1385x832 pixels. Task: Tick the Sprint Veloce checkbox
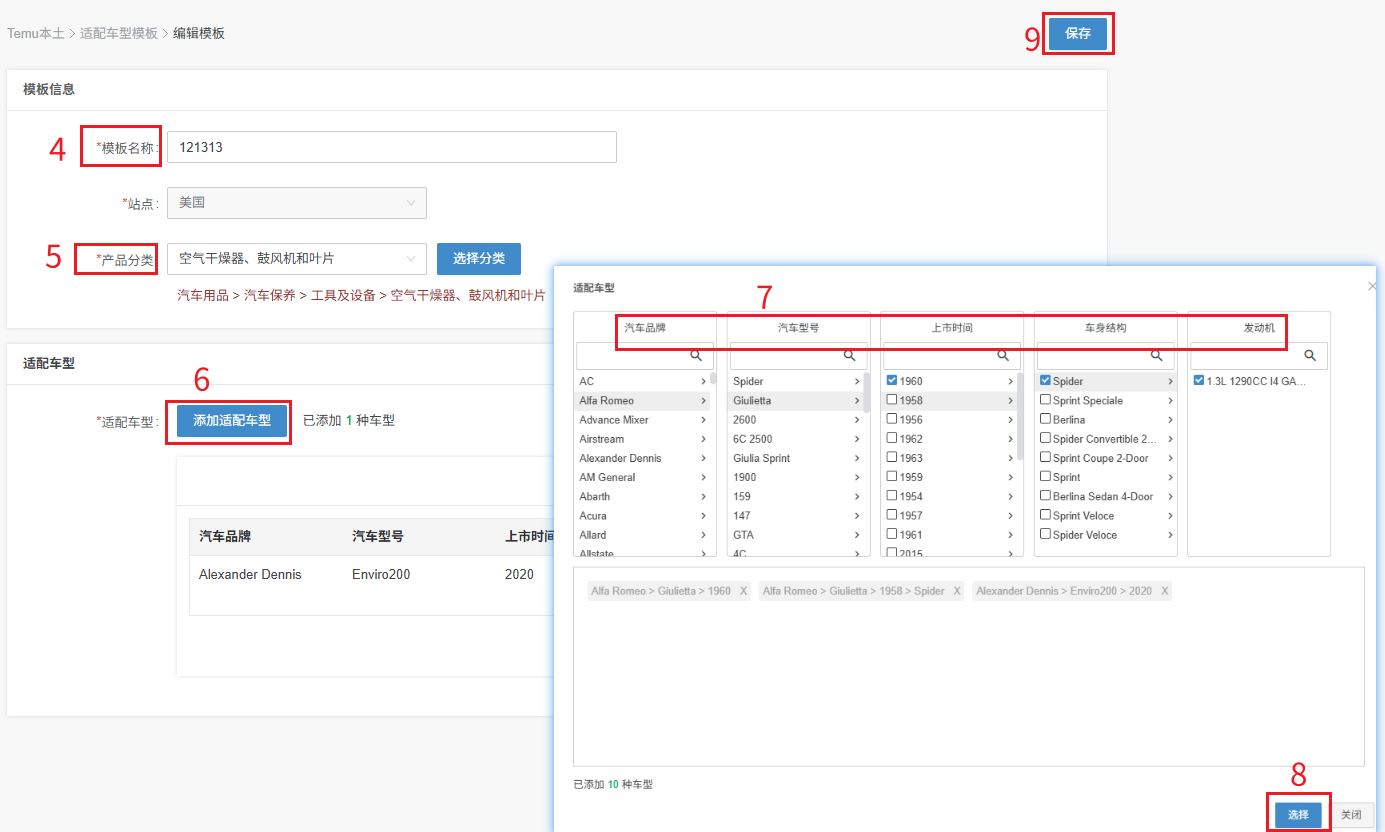click(1046, 515)
